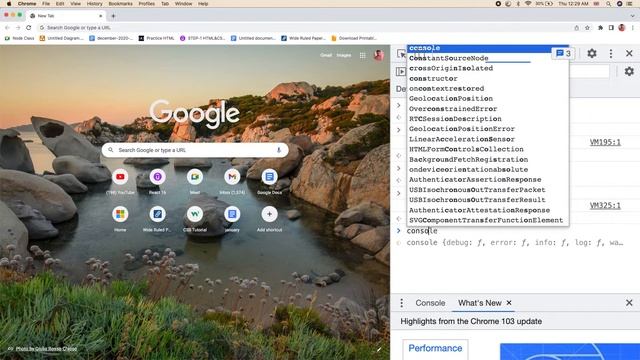Choose ConstantSourceNode autocomplete suggestion

488,58
